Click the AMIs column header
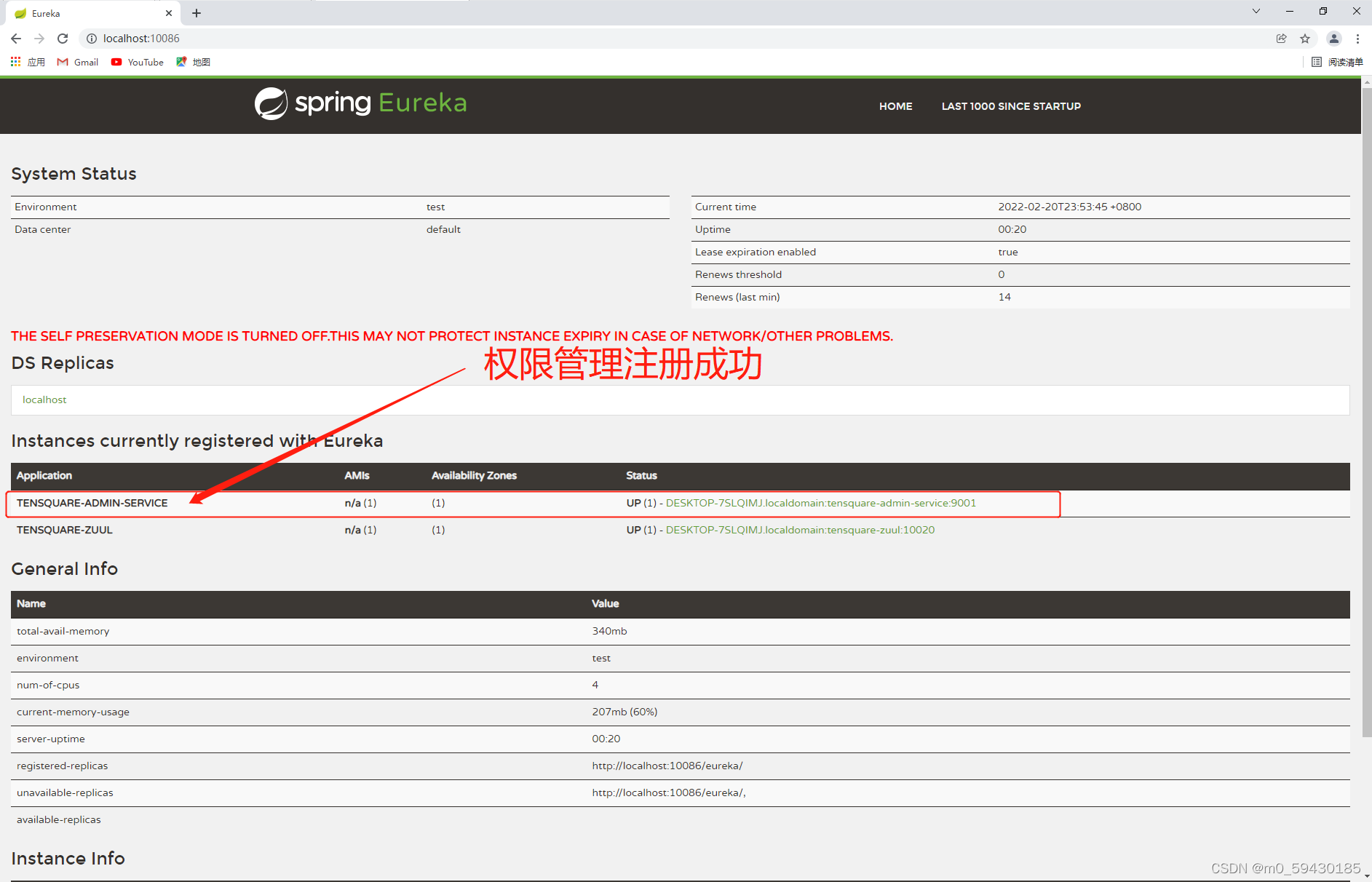This screenshot has width=1372, height=882. pos(357,475)
